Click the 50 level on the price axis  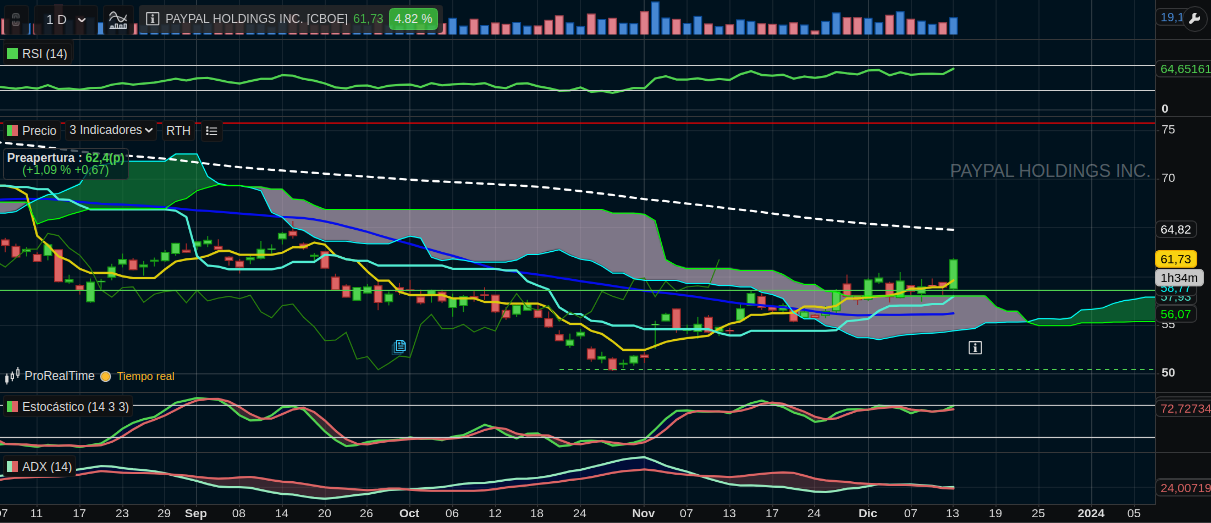coord(1167,372)
